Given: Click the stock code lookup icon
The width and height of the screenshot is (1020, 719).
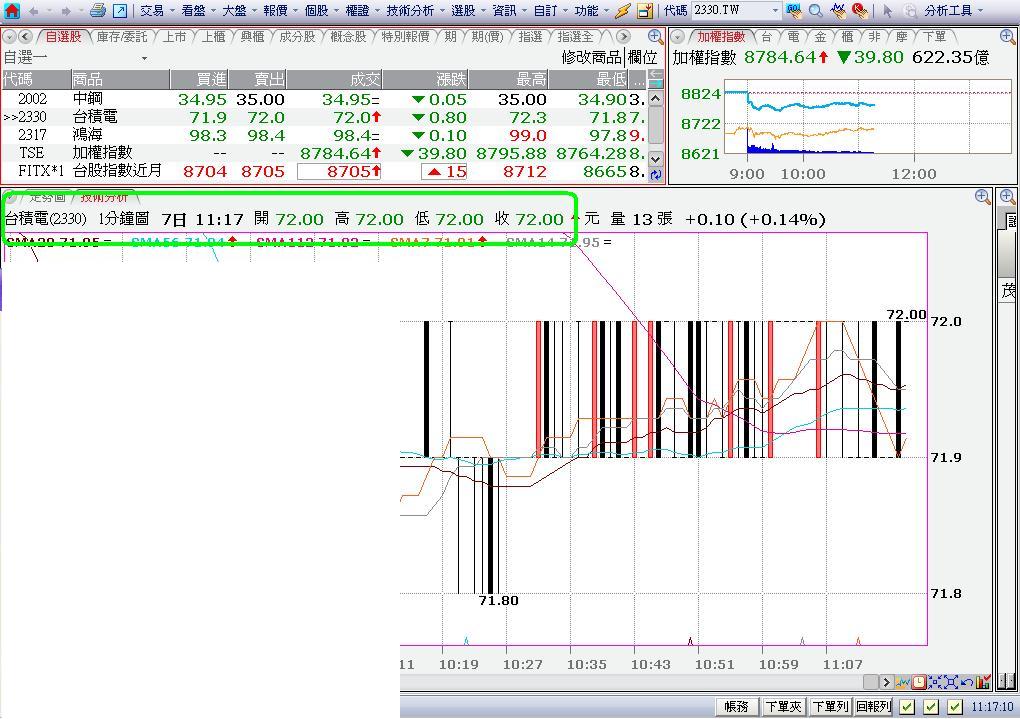Looking at the screenshot, I should click(793, 10).
